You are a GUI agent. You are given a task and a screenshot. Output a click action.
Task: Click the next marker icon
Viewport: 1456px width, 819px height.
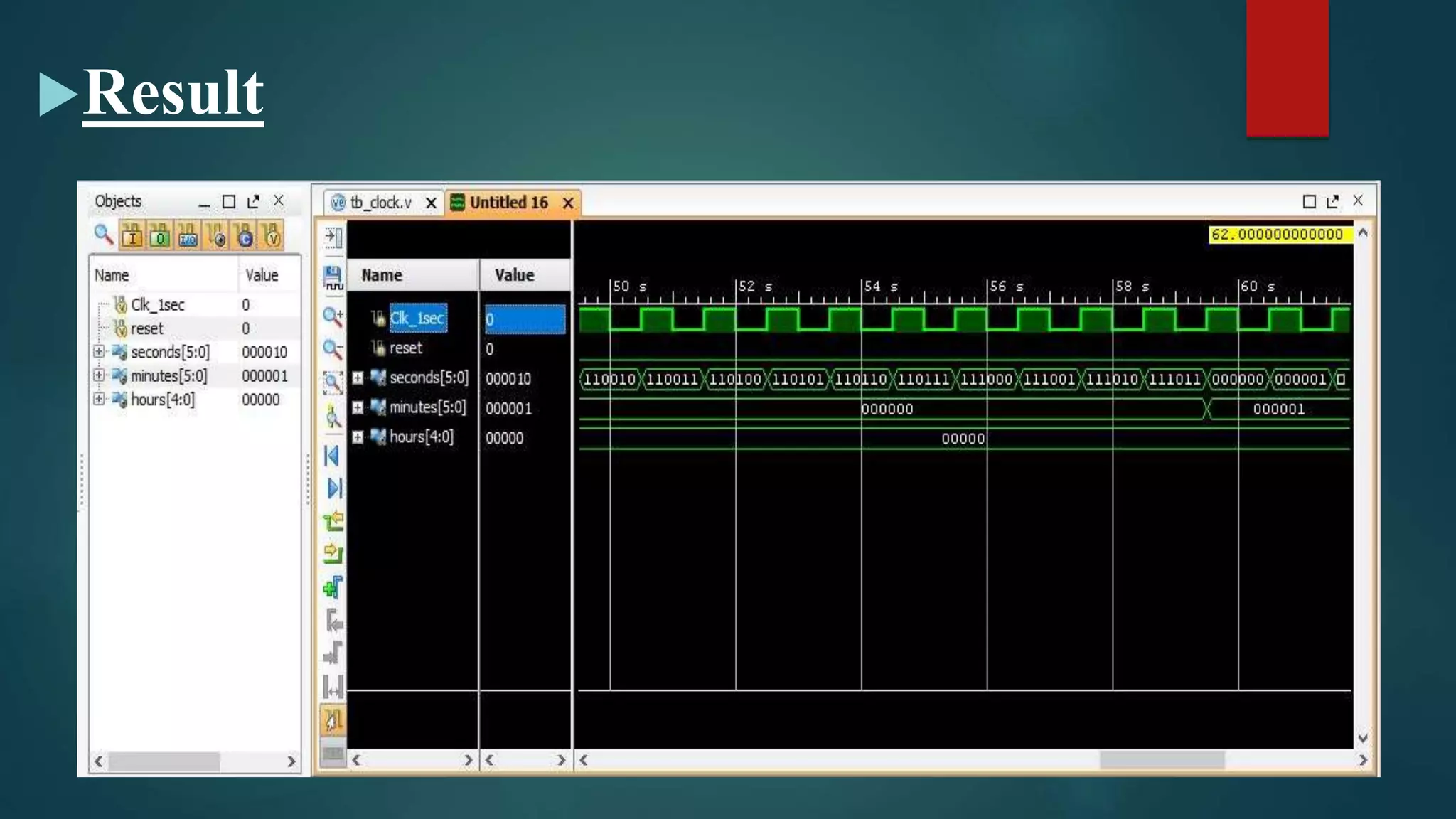click(x=333, y=653)
